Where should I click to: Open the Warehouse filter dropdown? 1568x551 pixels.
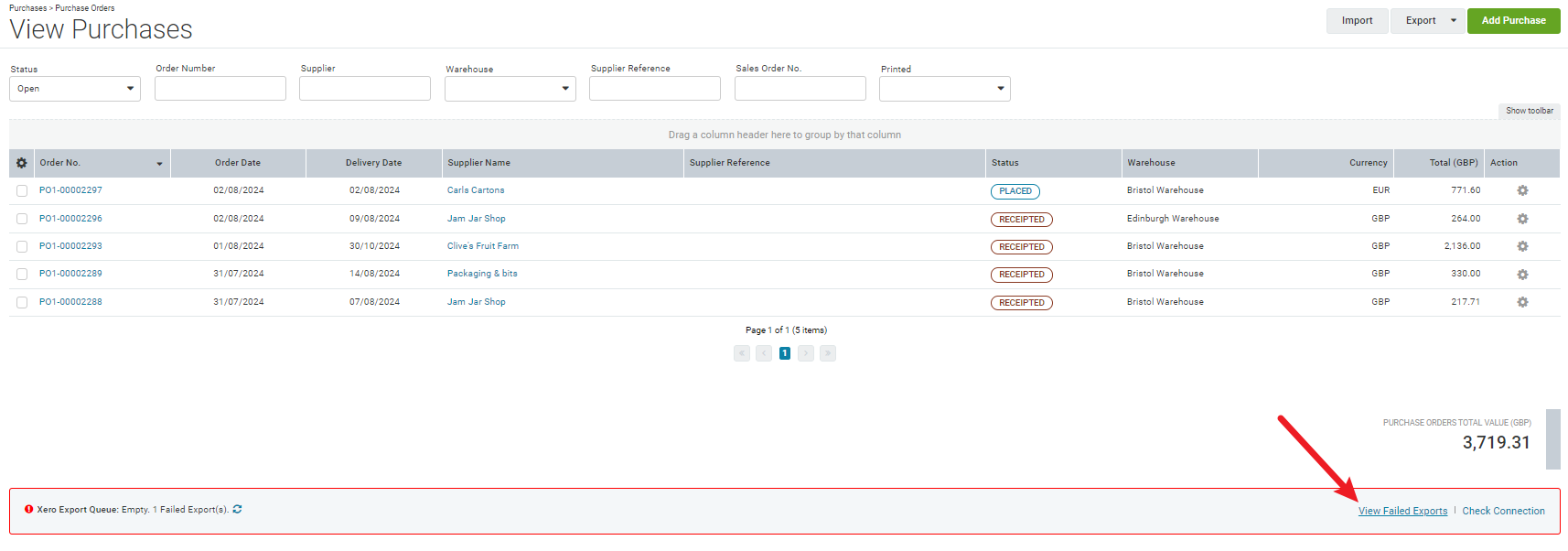(510, 89)
